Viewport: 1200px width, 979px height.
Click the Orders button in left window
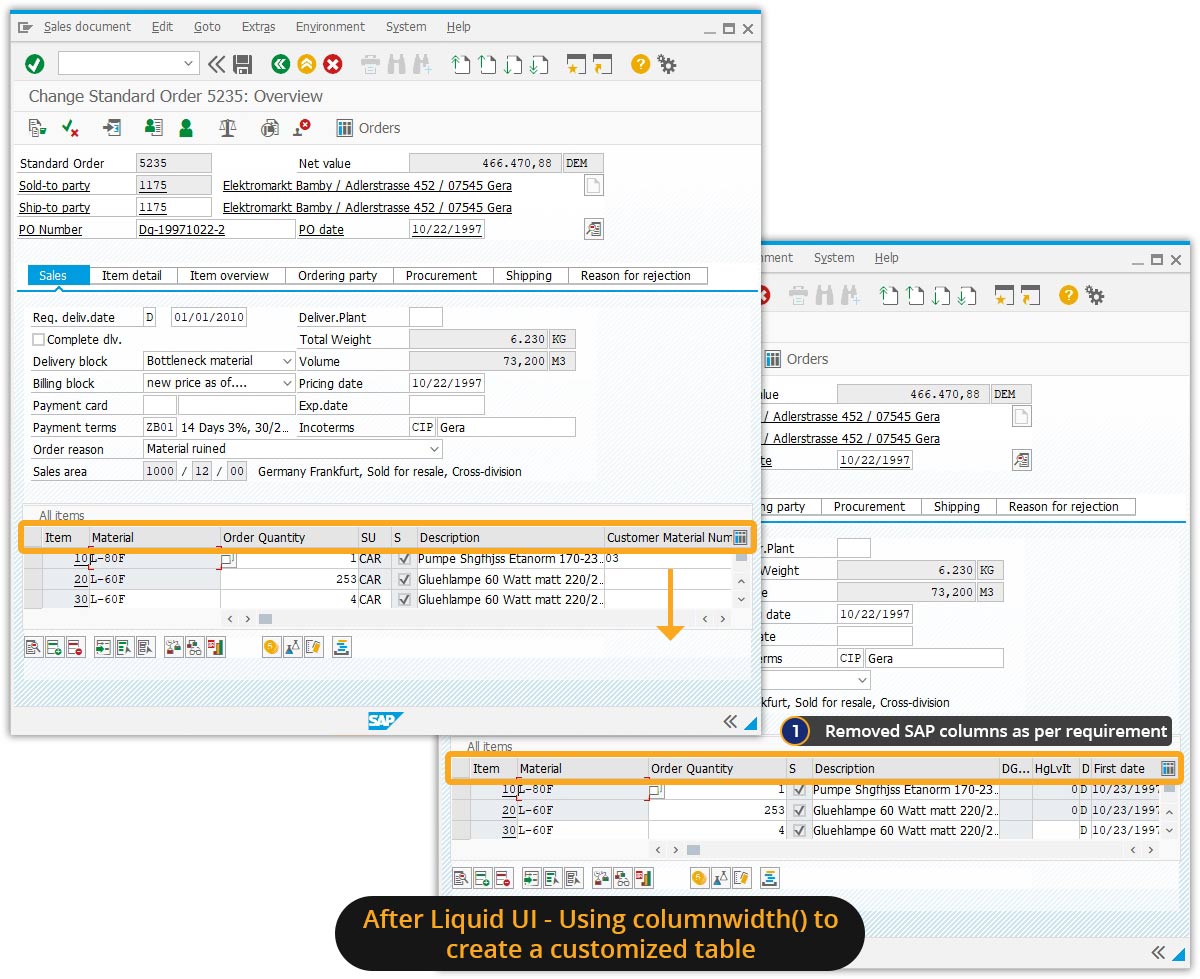coord(368,128)
